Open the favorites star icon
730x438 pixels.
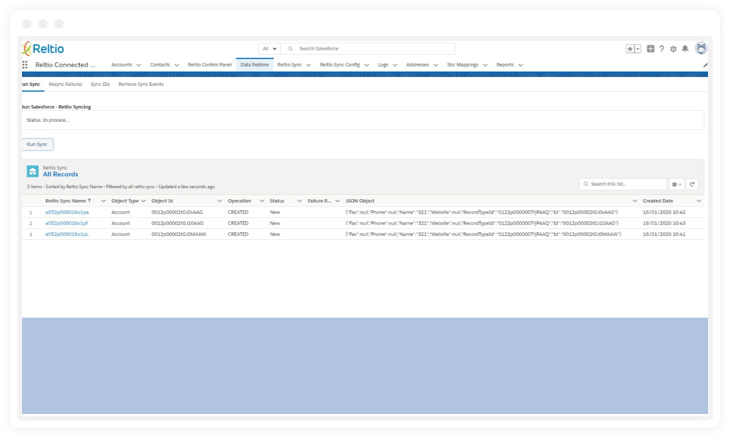tap(630, 49)
